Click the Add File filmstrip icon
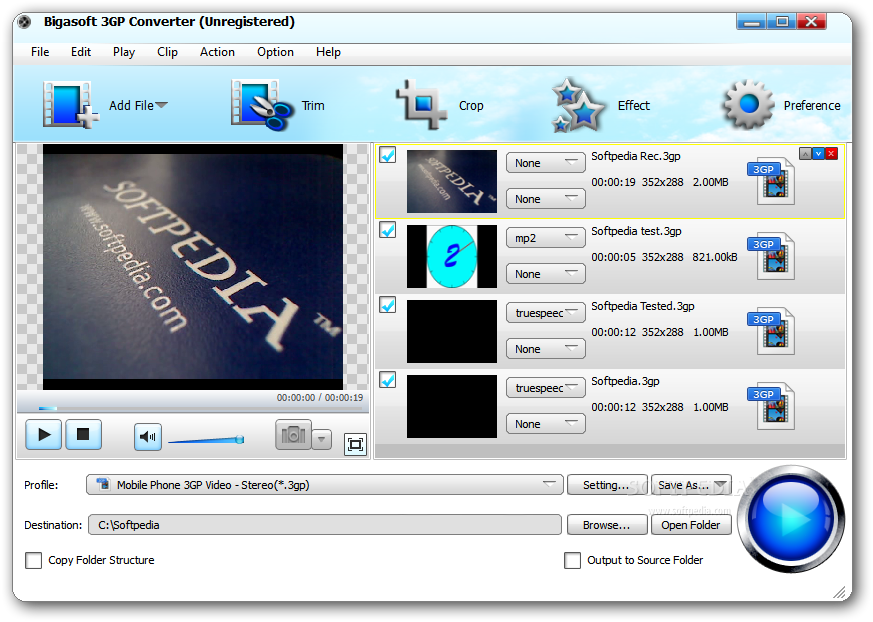 [70, 105]
